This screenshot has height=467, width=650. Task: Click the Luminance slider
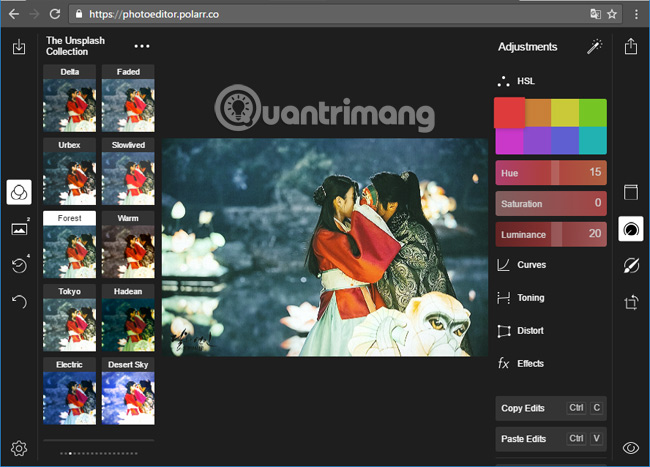pos(551,234)
